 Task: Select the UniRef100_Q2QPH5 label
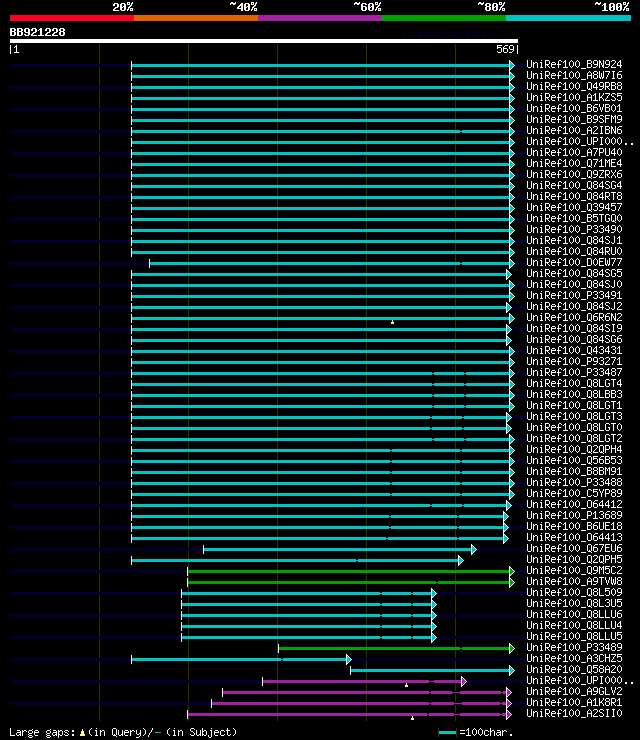click(574, 559)
